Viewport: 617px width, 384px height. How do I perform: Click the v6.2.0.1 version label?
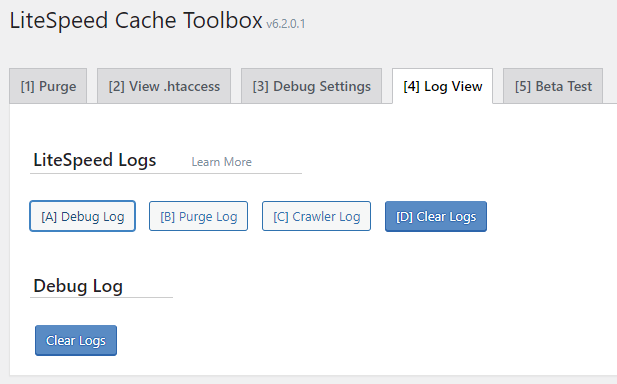tap(286, 24)
